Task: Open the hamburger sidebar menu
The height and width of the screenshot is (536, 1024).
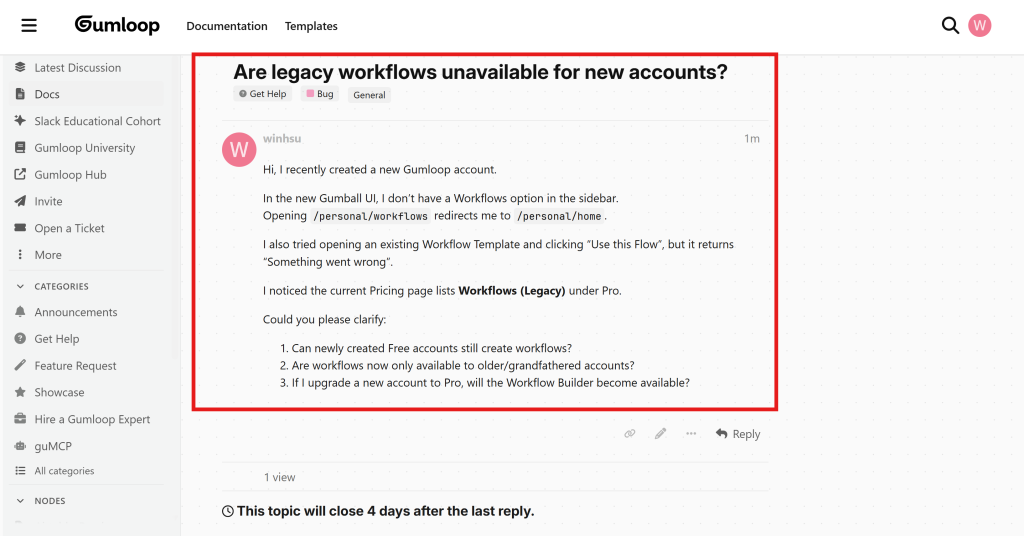Action: click(29, 25)
